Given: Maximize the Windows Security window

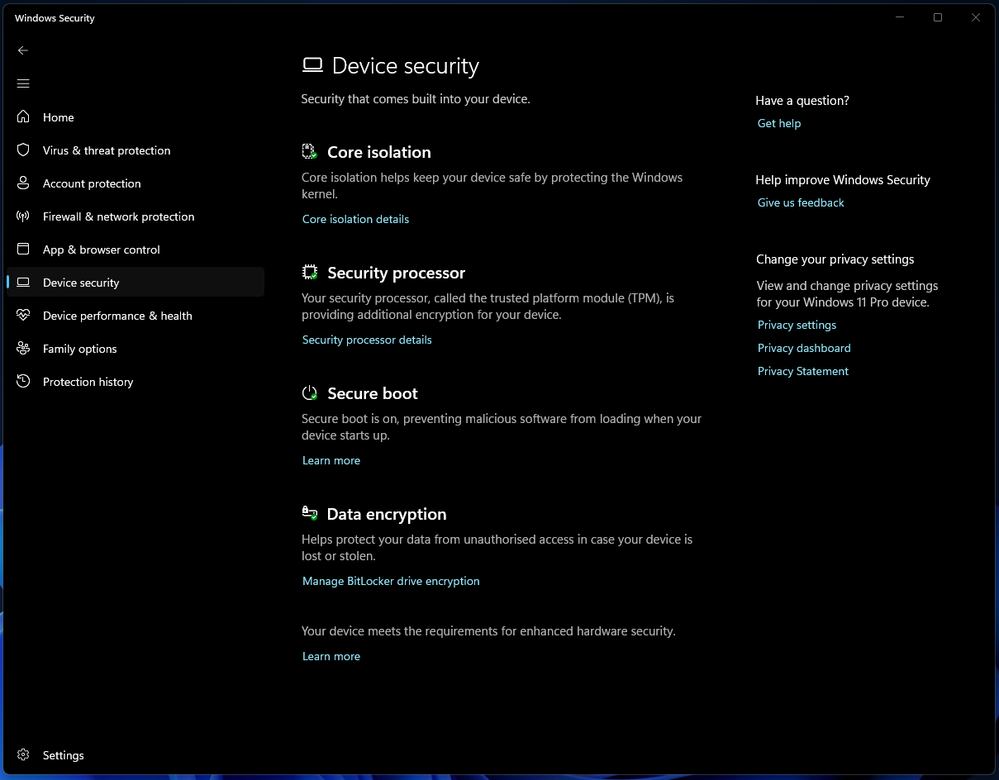Looking at the screenshot, I should (937, 17).
